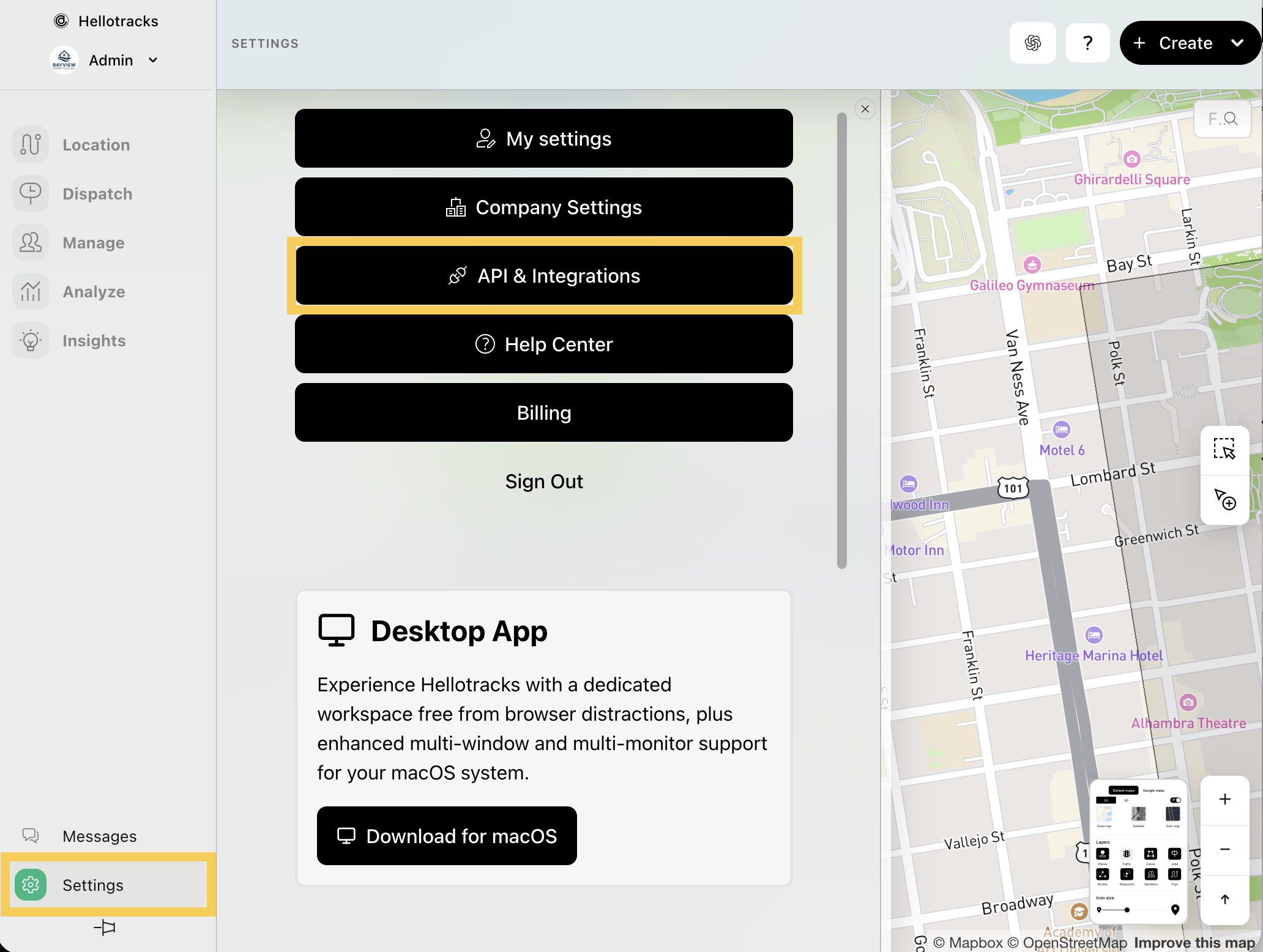Open the Messages sidebar item

99,836
